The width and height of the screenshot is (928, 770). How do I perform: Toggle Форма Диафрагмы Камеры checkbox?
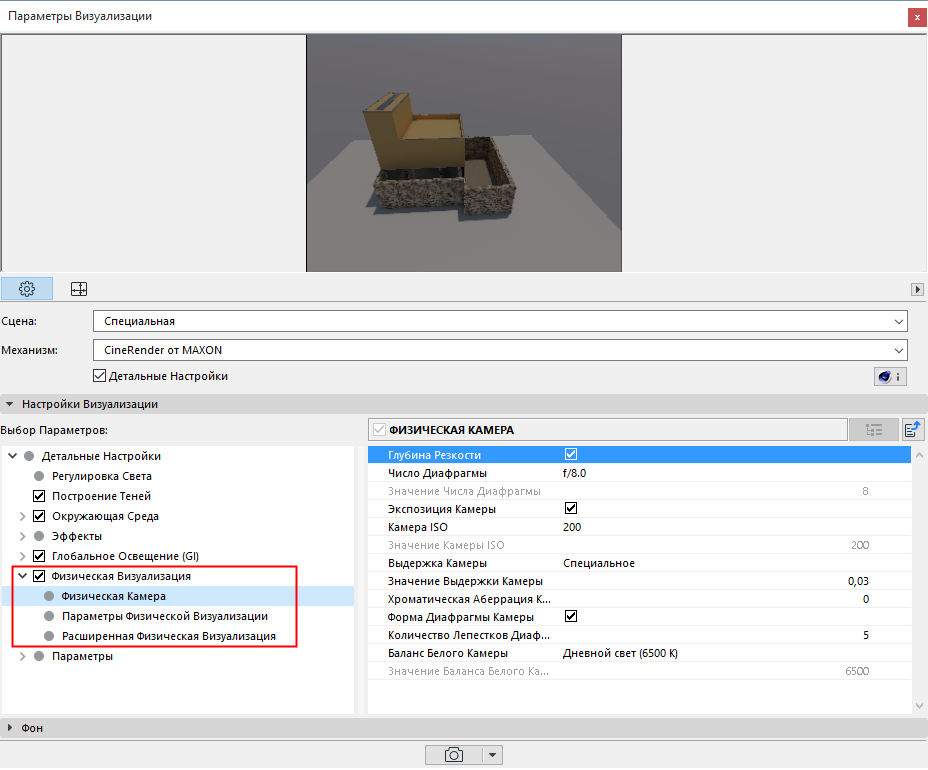click(x=571, y=617)
